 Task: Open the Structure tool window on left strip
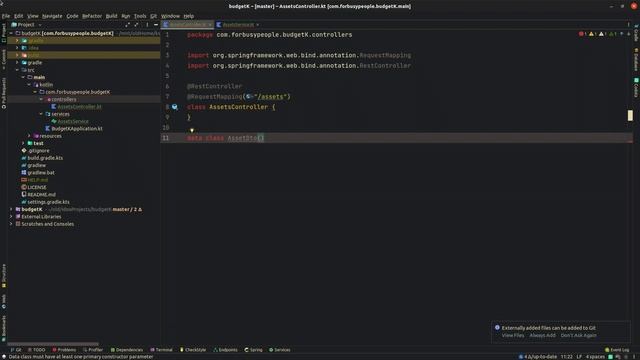coord(4,276)
